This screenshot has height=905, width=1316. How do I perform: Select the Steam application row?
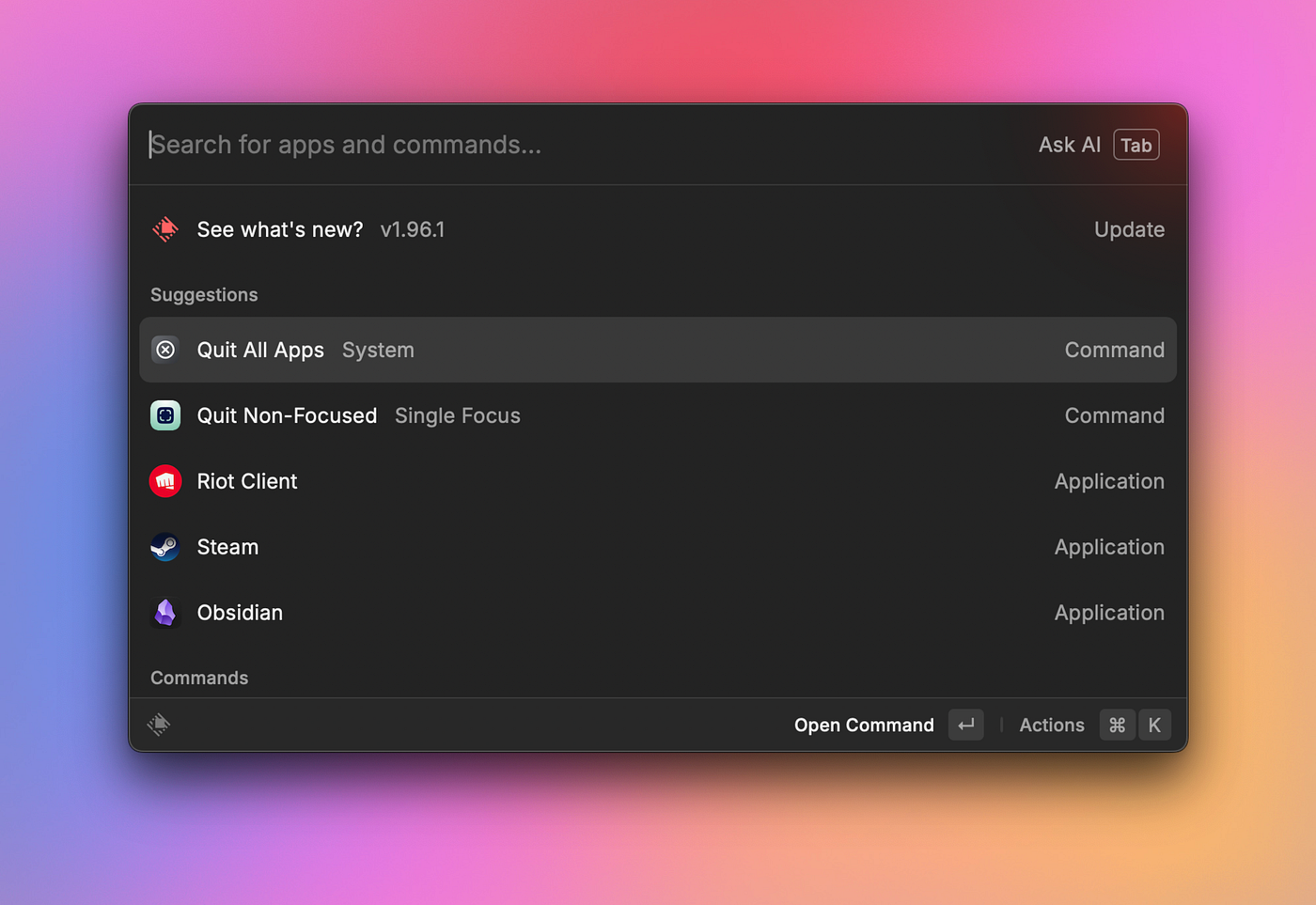coord(658,547)
